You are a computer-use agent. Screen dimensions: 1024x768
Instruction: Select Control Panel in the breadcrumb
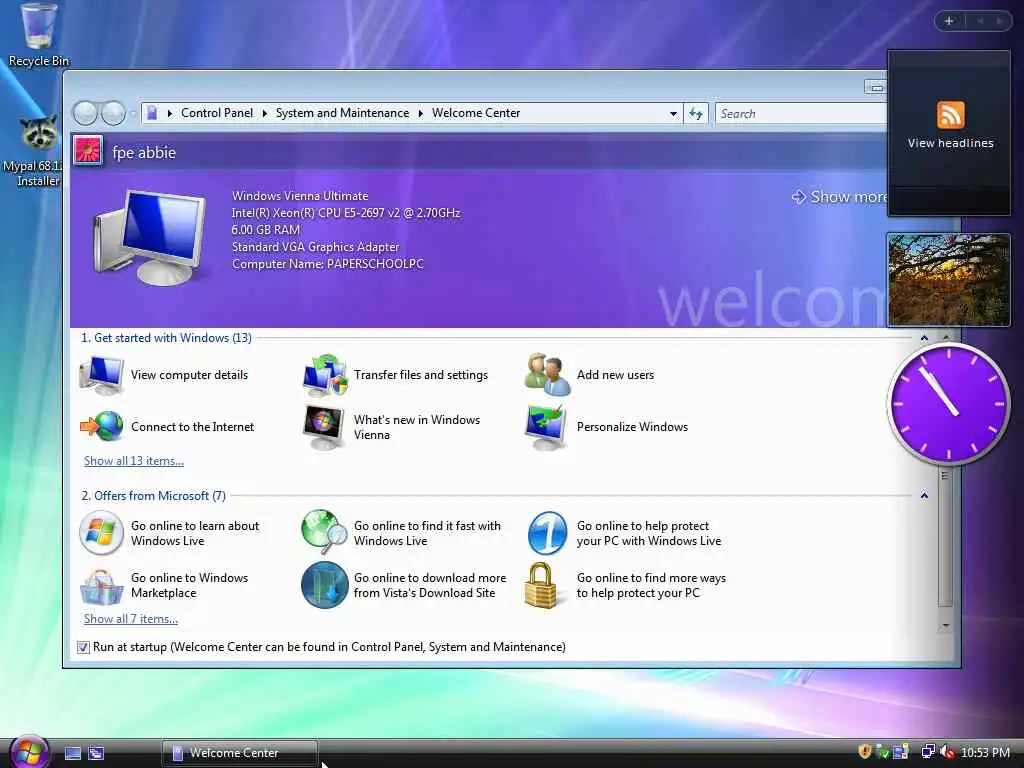tap(217, 113)
